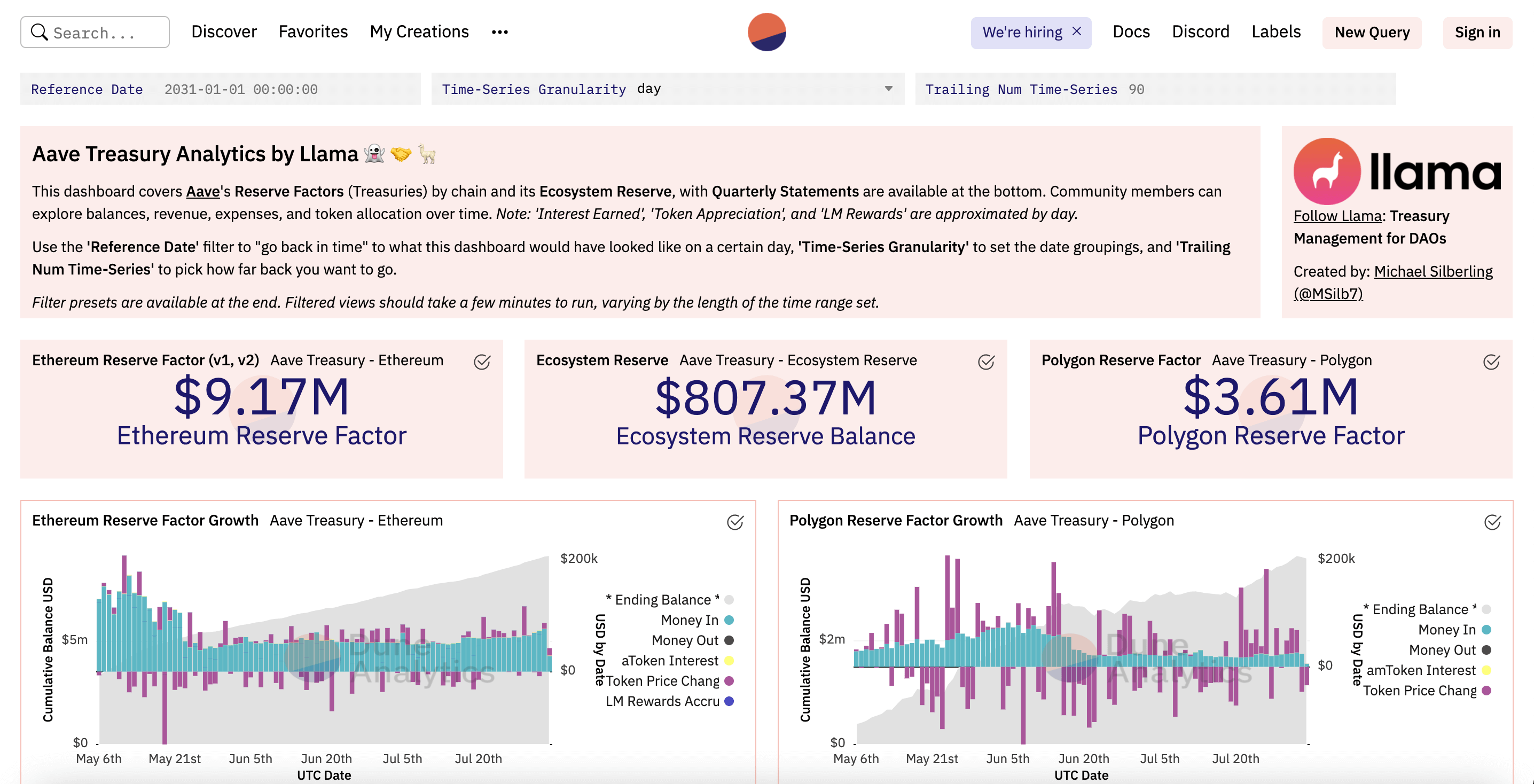Edit Trailing Num Time-Series value
This screenshot has width=1534, height=784.
[1155, 89]
